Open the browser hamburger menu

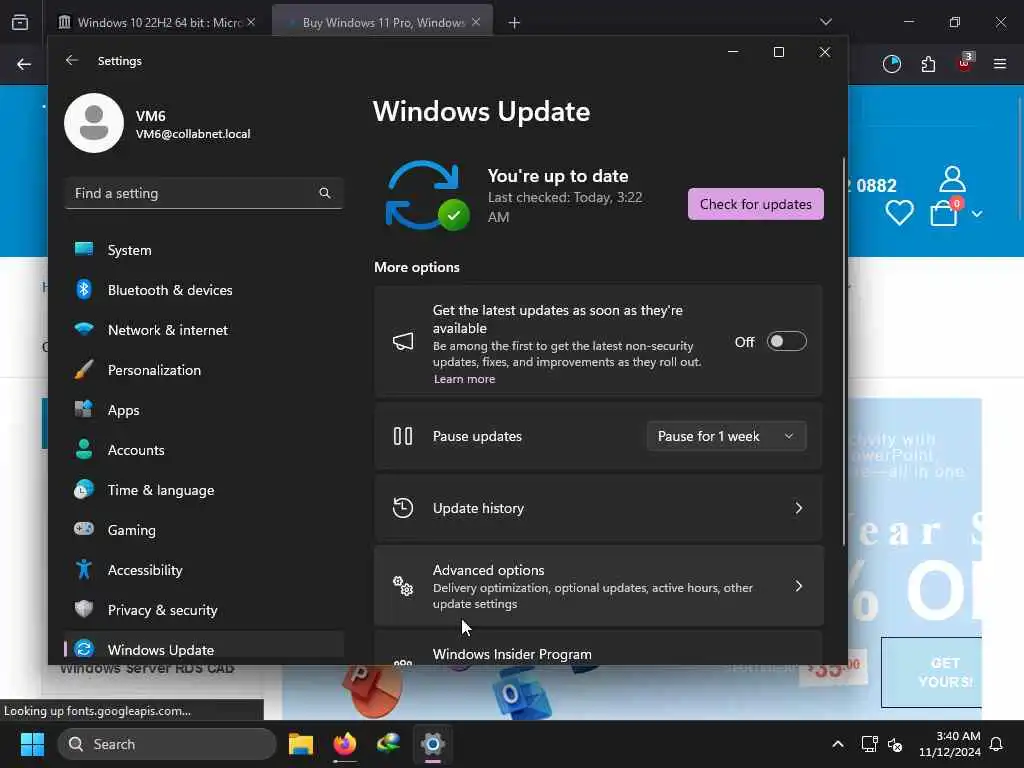click(x=1000, y=64)
